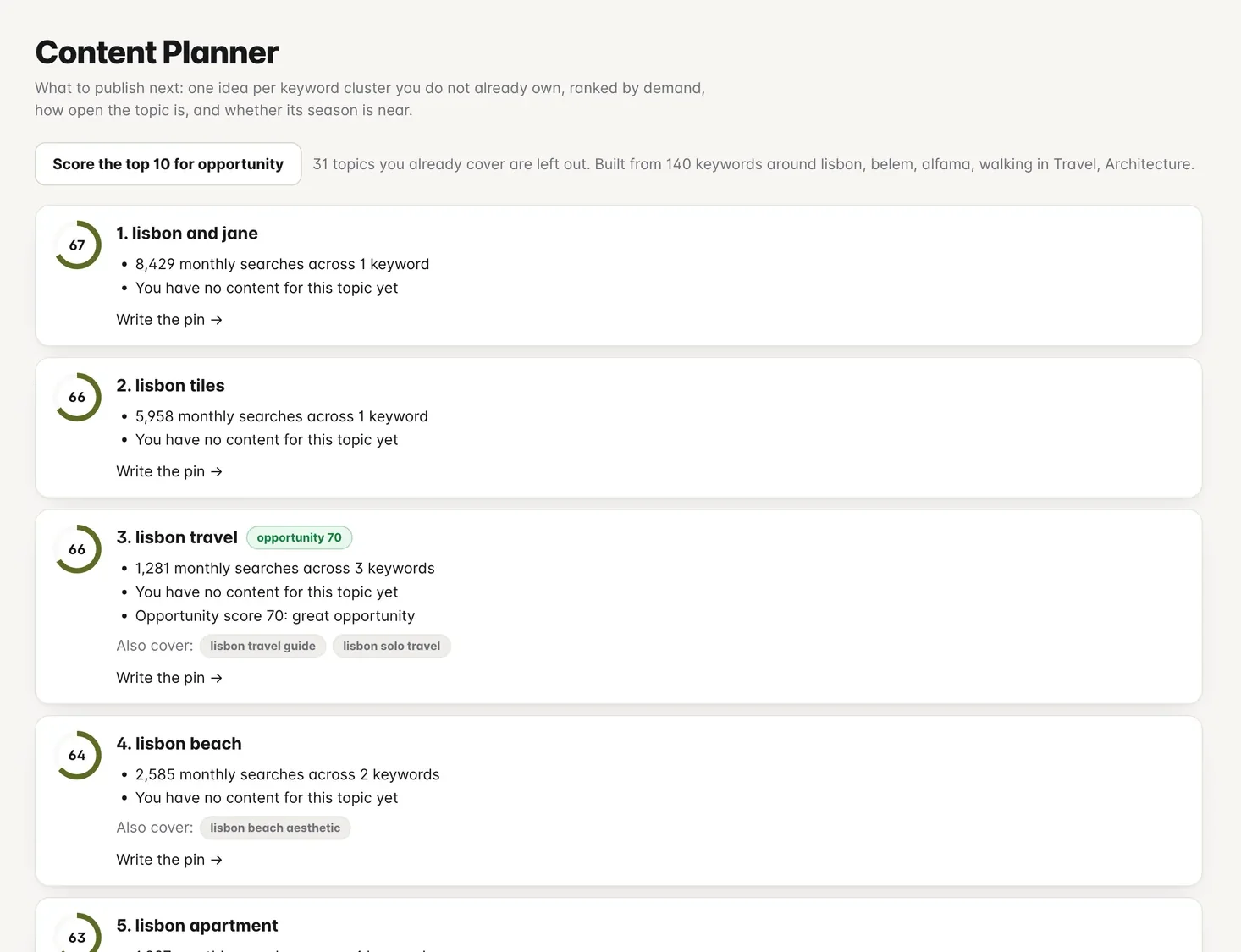This screenshot has width=1241, height=952.
Task: Open Write the pin link for lisbon and jane
Action: click(169, 320)
